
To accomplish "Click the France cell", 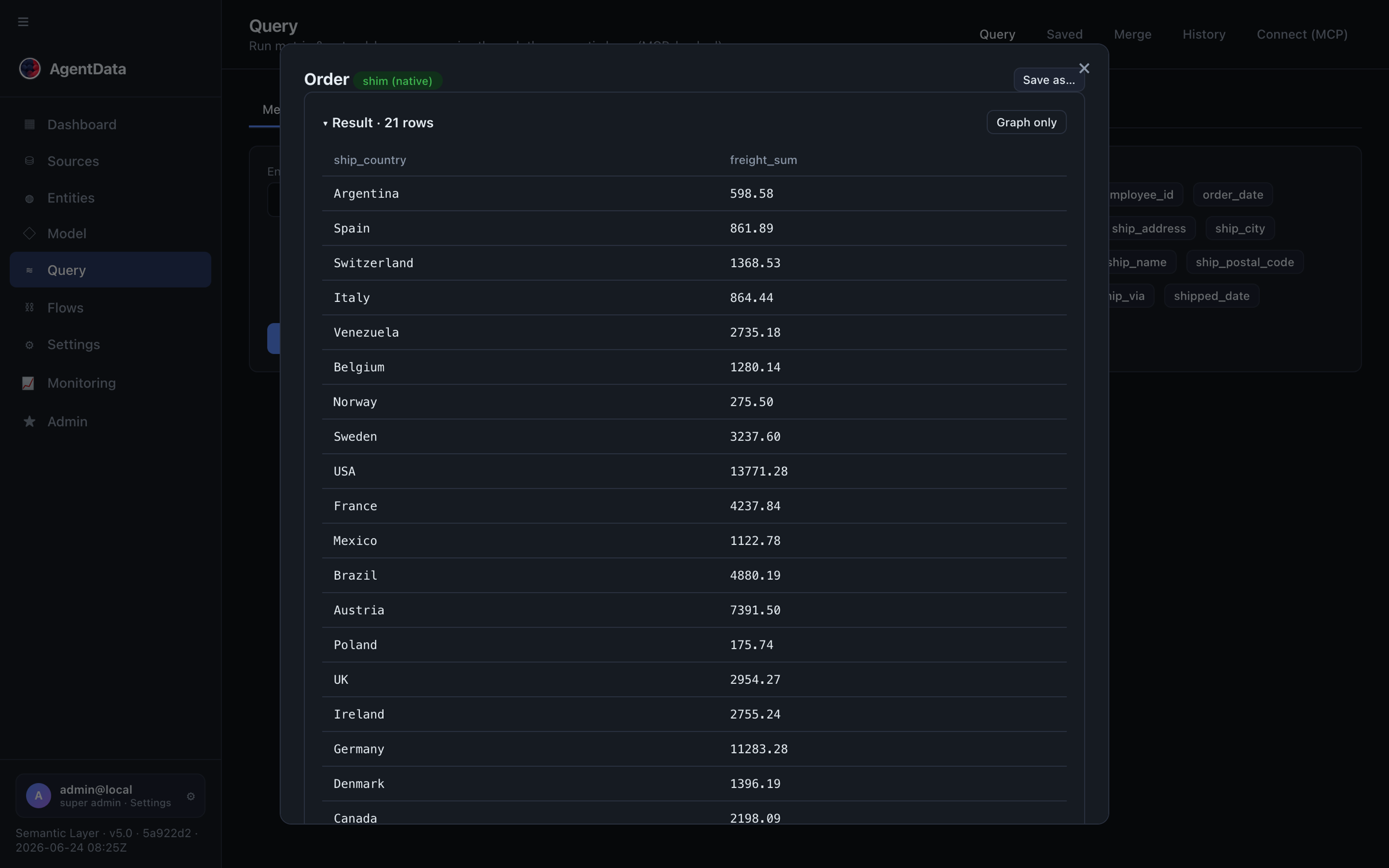I will [355, 506].
